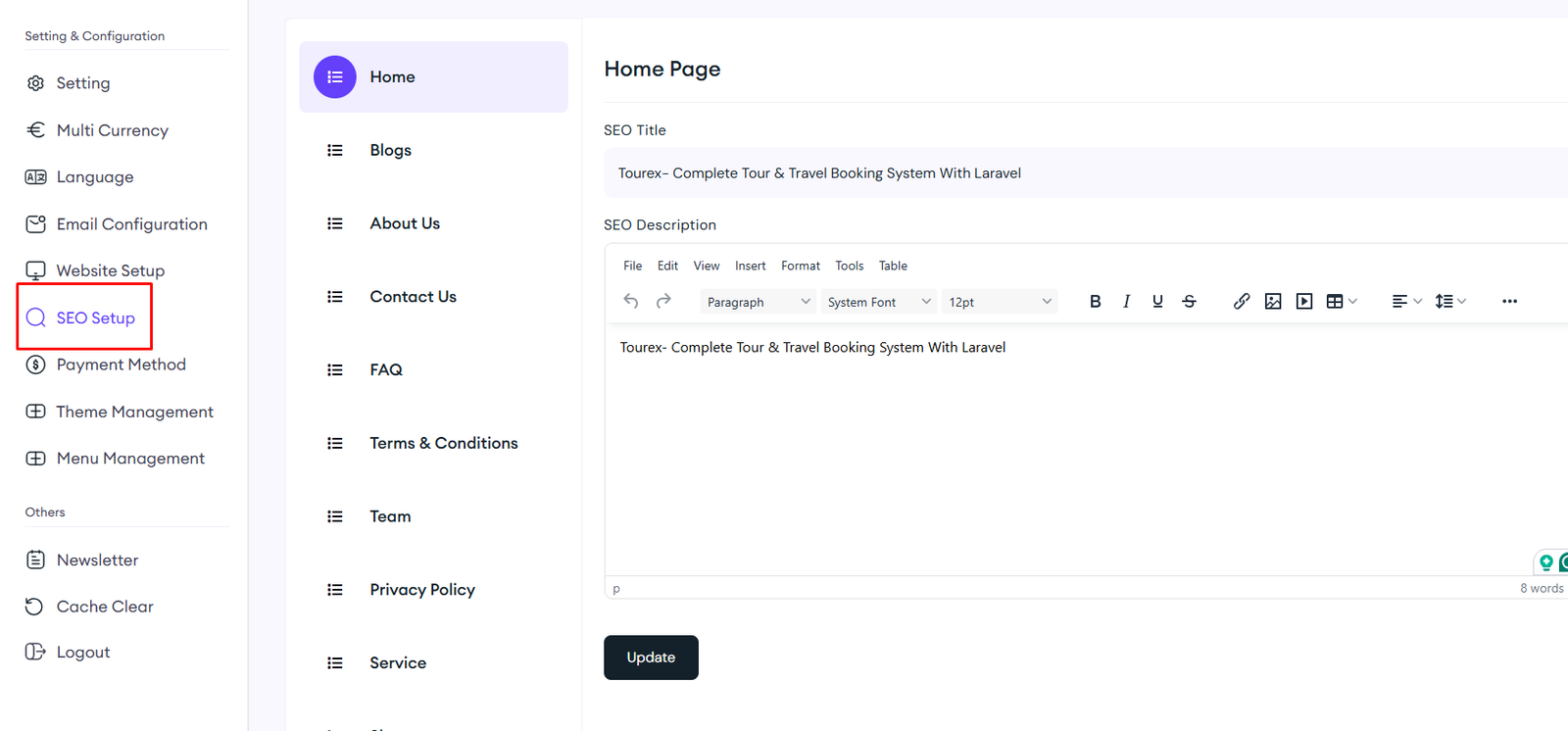Apply strikethrough formatting
This screenshot has height=731, width=1568.
point(1189,302)
